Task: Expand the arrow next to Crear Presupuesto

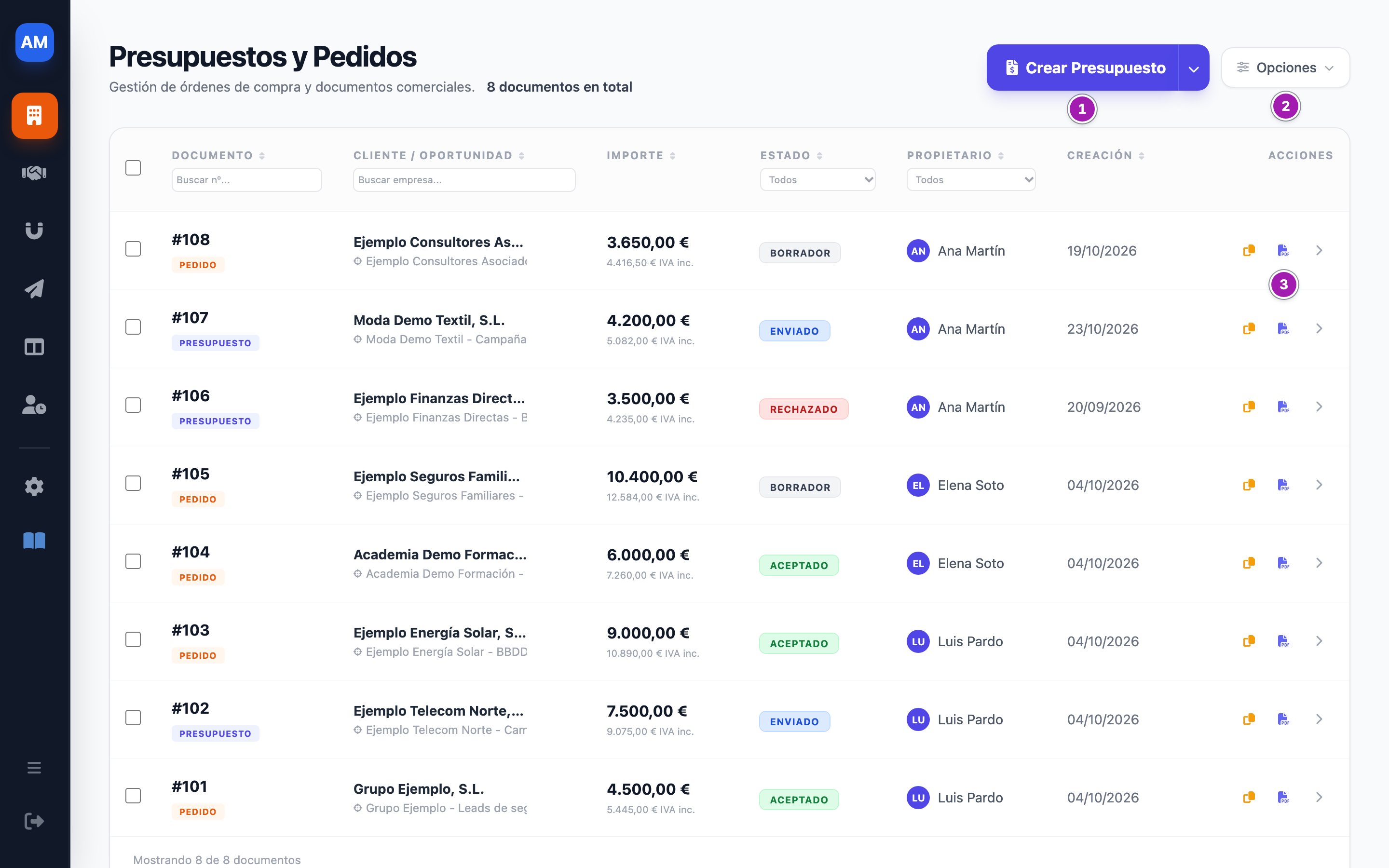Action: pos(1193,68)
